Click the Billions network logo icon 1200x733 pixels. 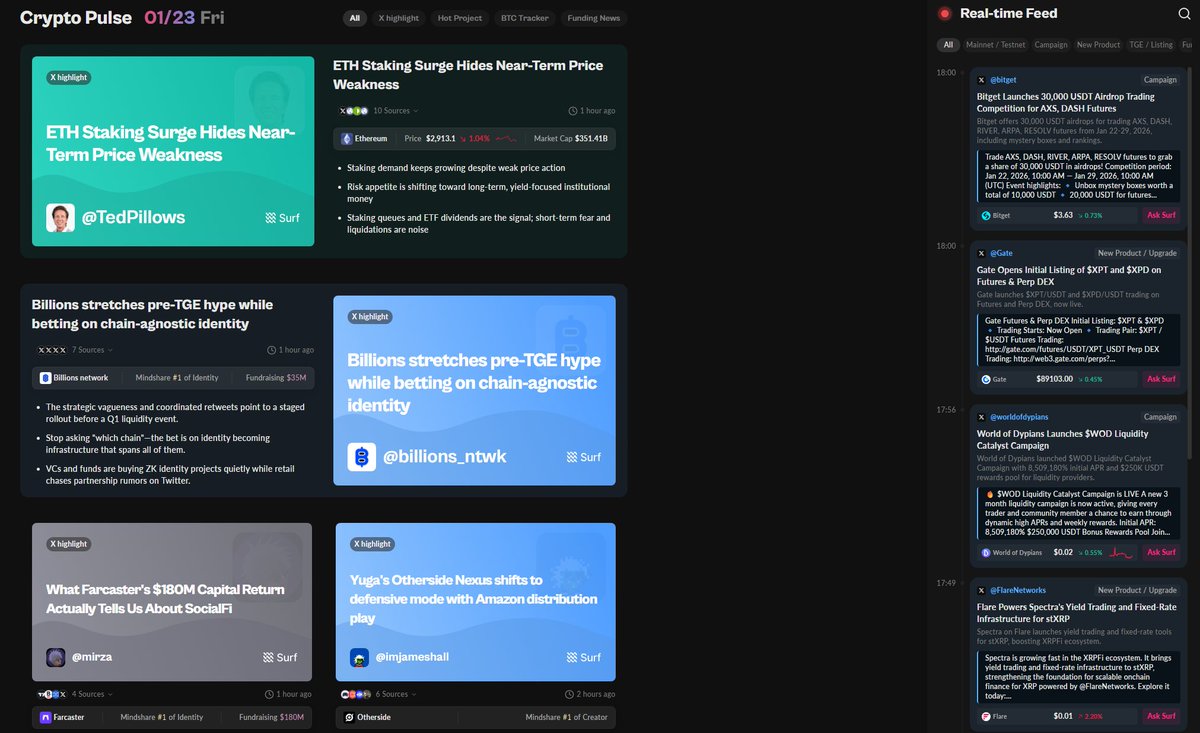[x=46, y=378]
